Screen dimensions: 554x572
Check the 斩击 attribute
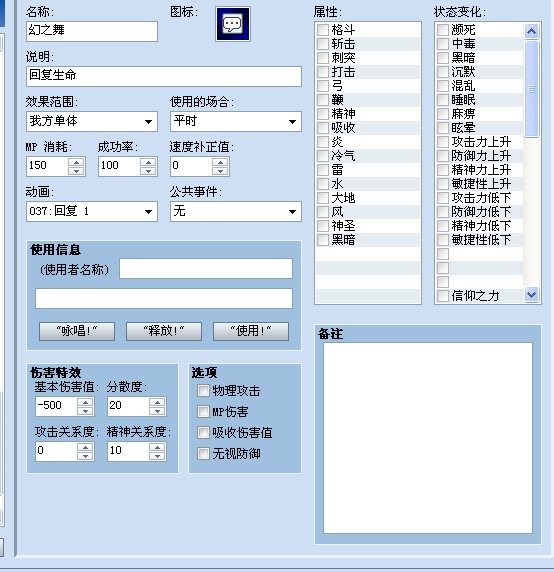coord(323,44)
